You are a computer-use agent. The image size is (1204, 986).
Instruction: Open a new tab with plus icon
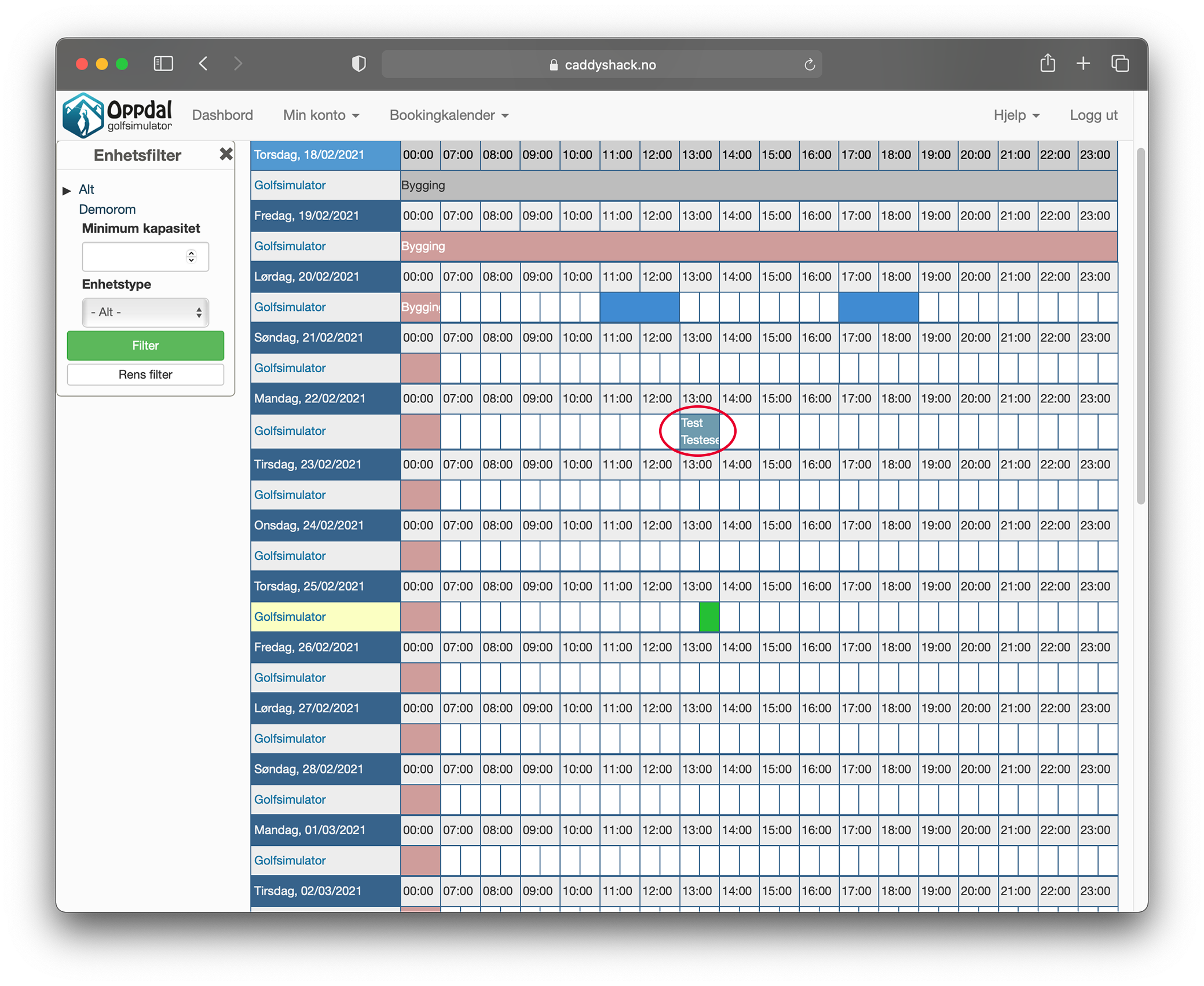click(x=1083, y=64)
